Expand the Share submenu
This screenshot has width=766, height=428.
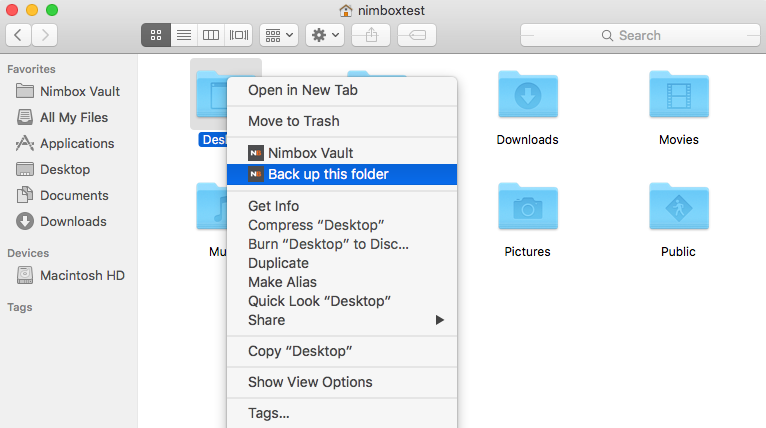pos(342,321)
